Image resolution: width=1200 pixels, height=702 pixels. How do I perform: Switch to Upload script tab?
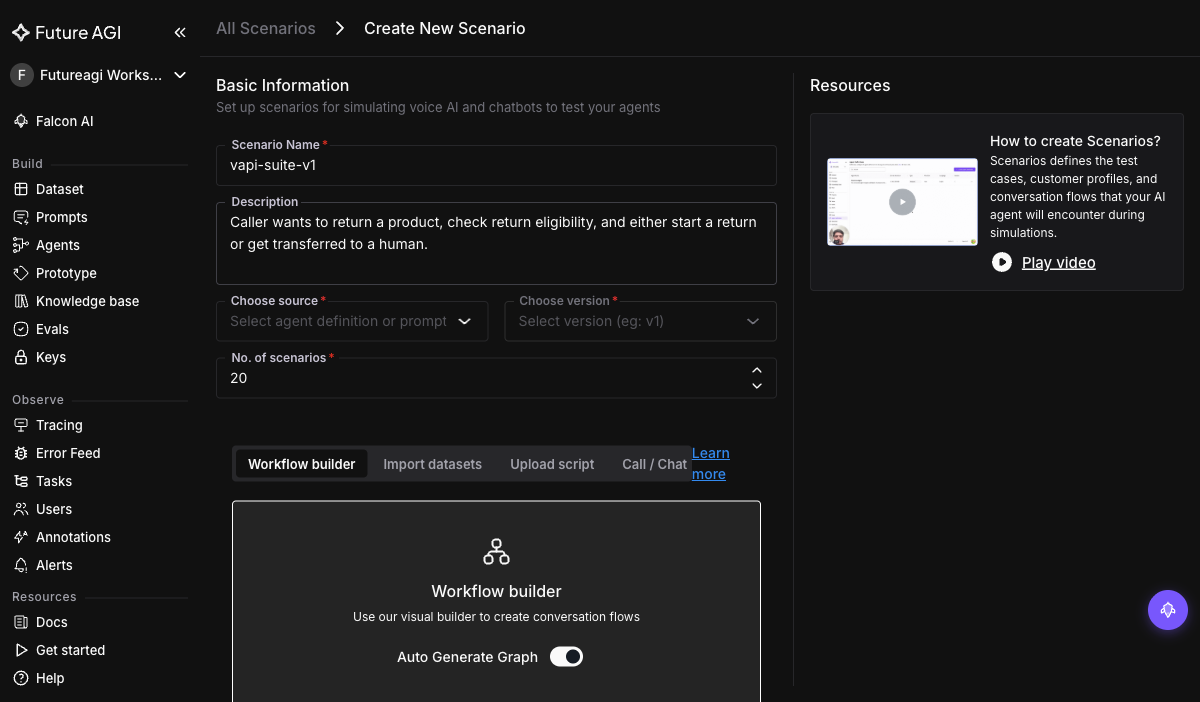552,464
